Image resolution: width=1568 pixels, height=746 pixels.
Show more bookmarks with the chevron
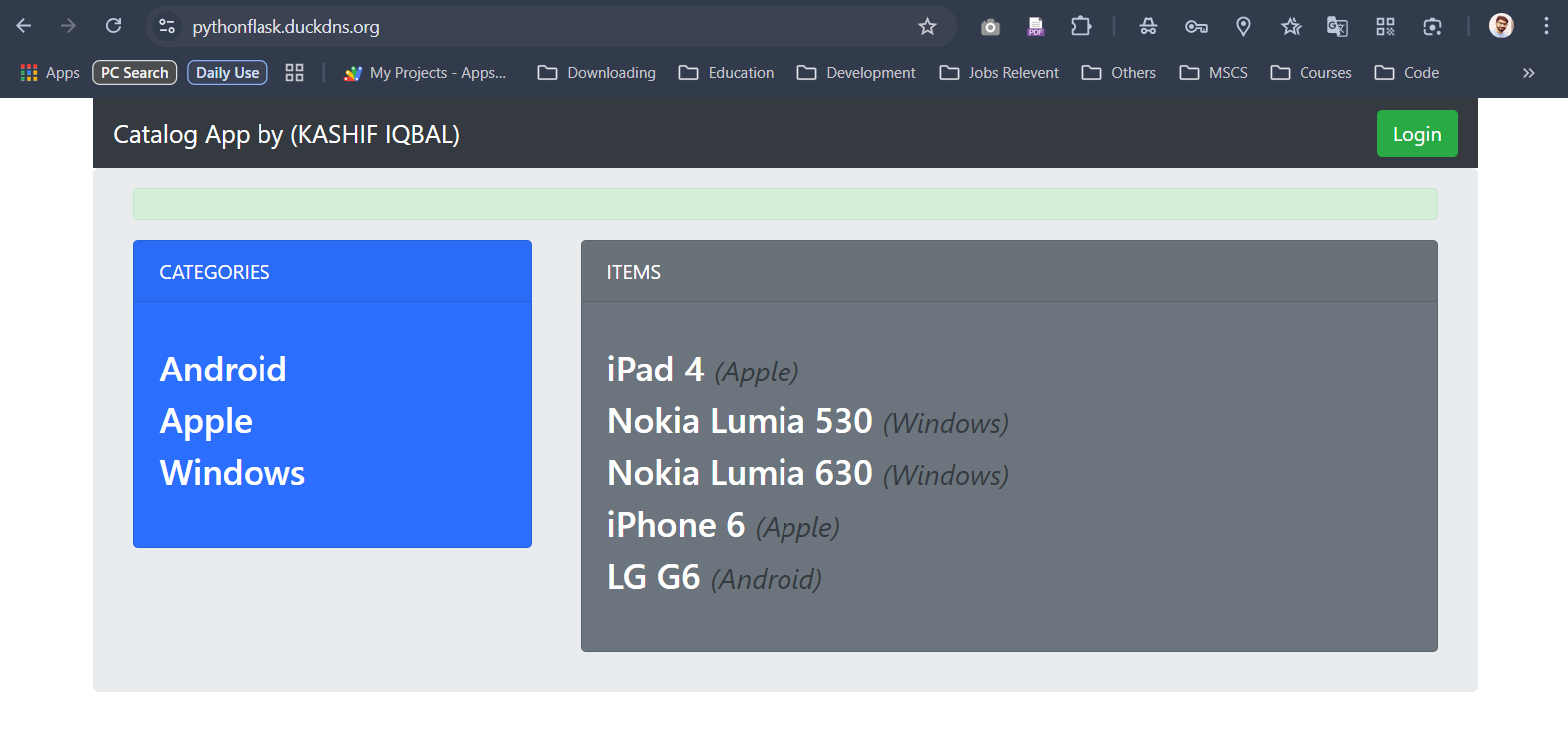(1528, 73)
